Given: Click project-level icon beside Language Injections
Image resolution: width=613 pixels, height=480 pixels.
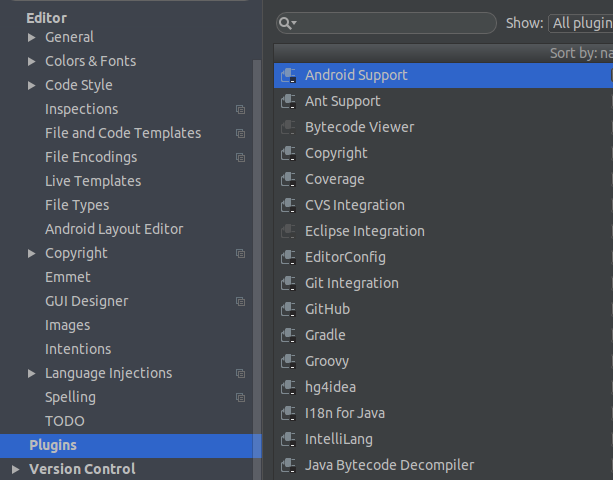Looking at the screenshot, I should (x=240, y=374).
